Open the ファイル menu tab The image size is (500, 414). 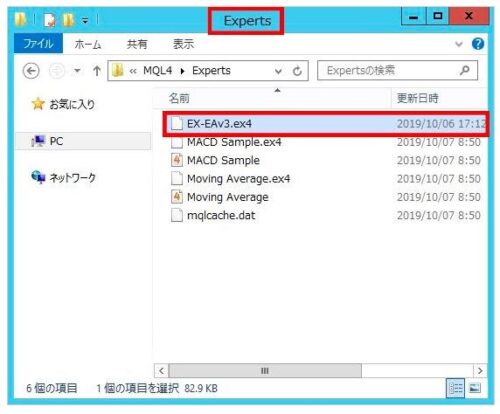(x=38, y=44)
